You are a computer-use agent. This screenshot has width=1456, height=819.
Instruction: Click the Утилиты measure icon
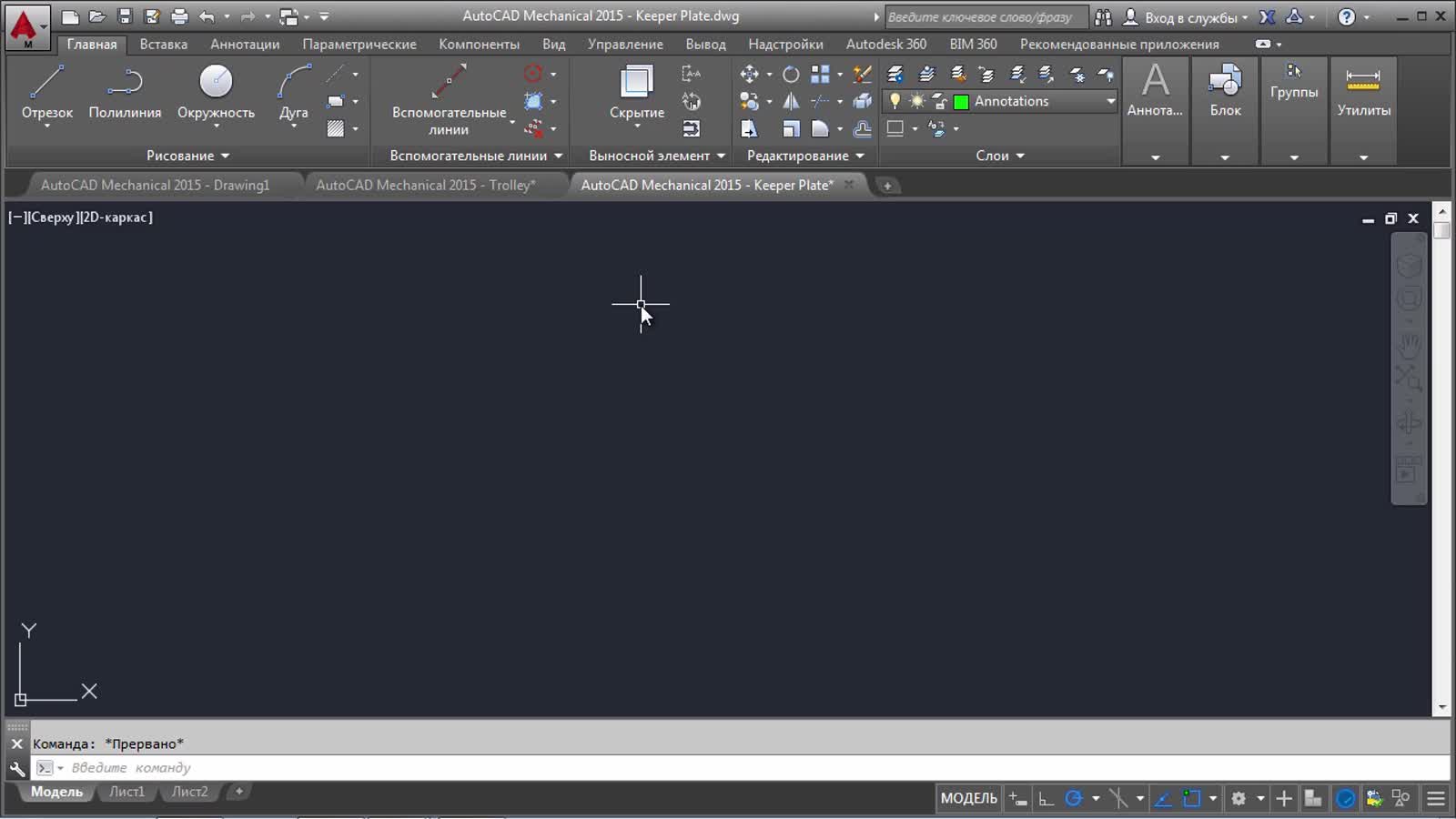coord(1363,89)
